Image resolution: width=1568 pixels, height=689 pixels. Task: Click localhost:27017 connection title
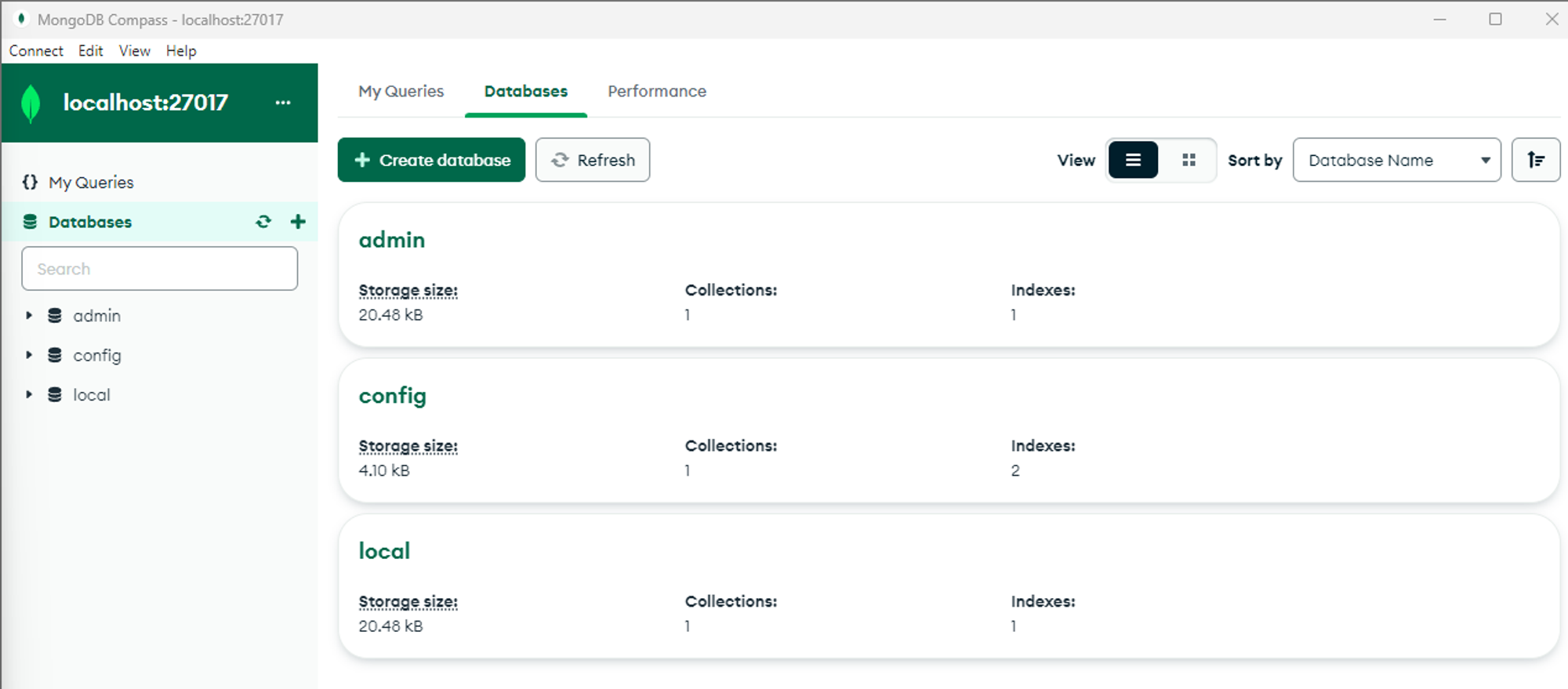click(146, 103)
